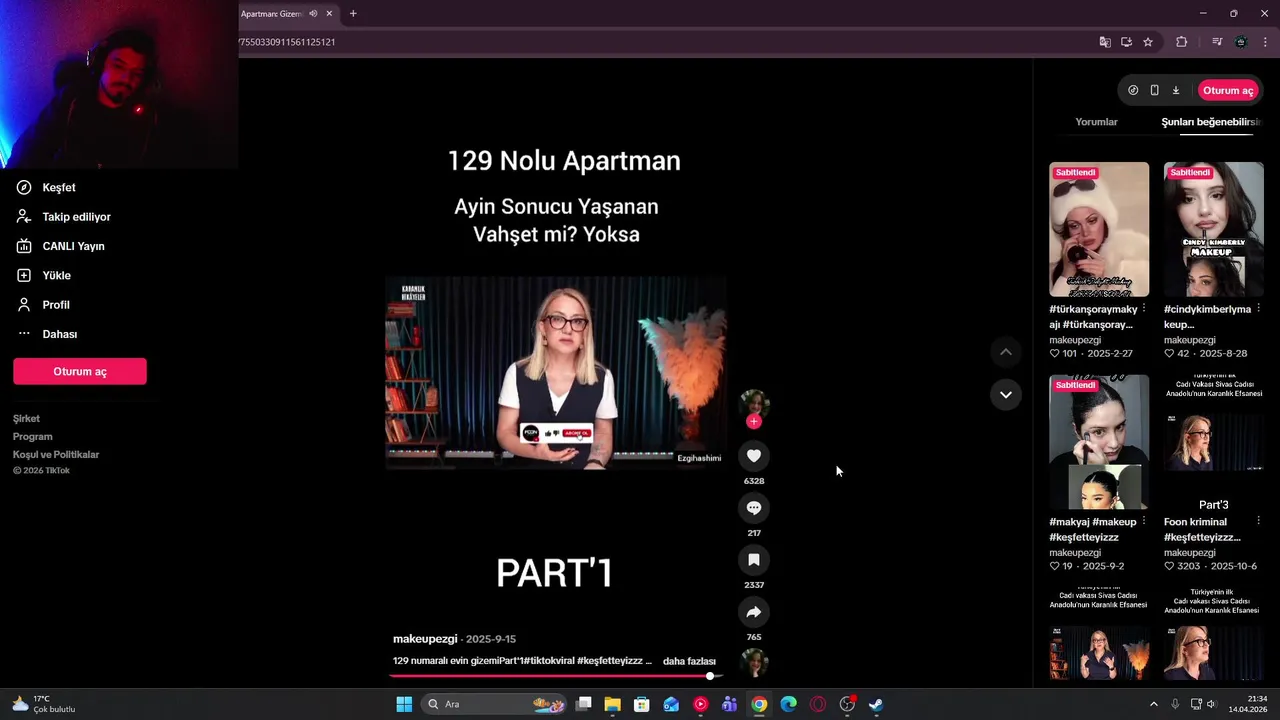This screenshot has width=1280, height=720.
Task: Open the spinning sound disc avatar
Action: [754, 663]
